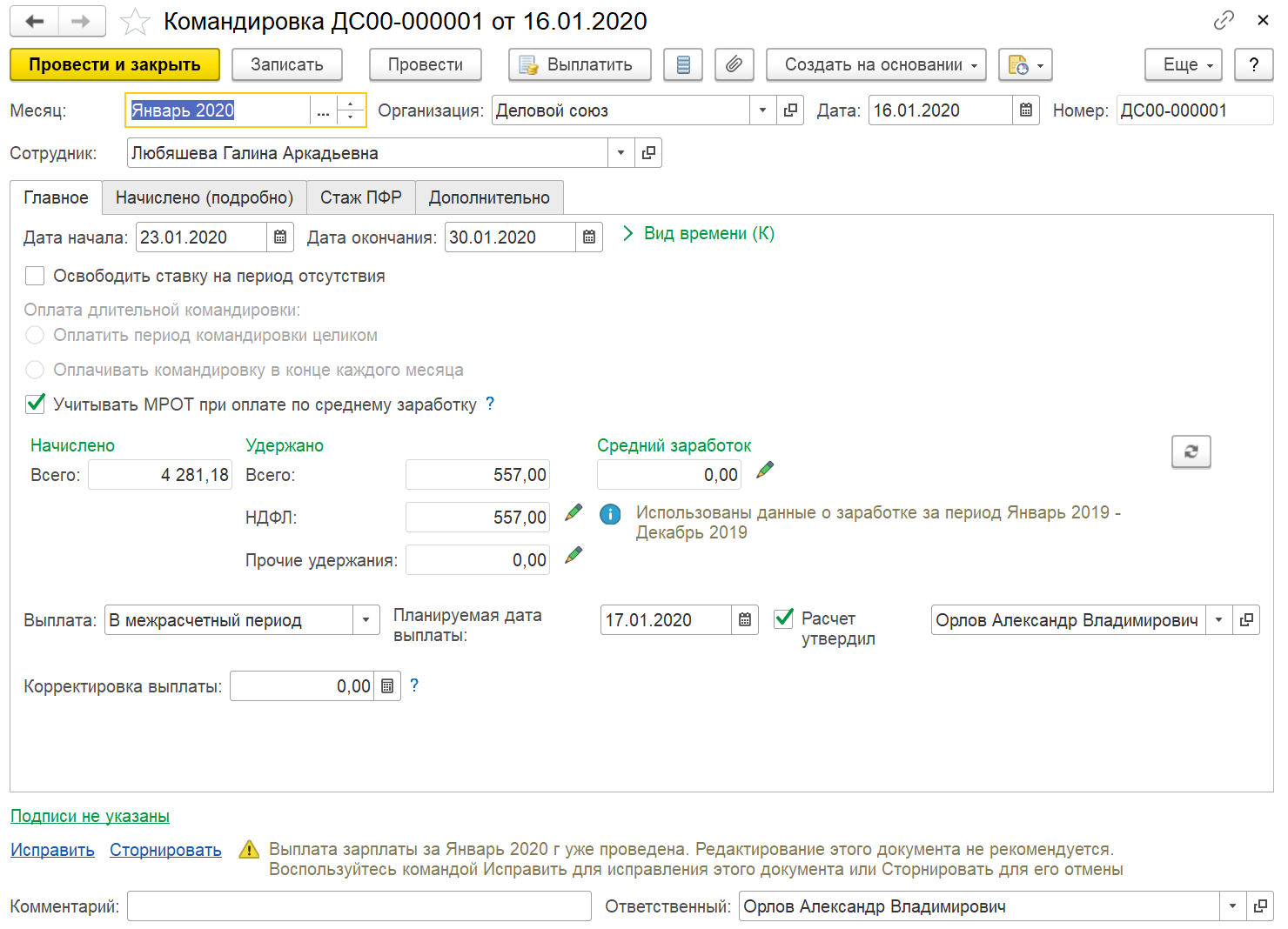Select Оплачивать командировку в конце каждого месяца
Viewport: 1288px width, 929px height.
pos(35,370)
